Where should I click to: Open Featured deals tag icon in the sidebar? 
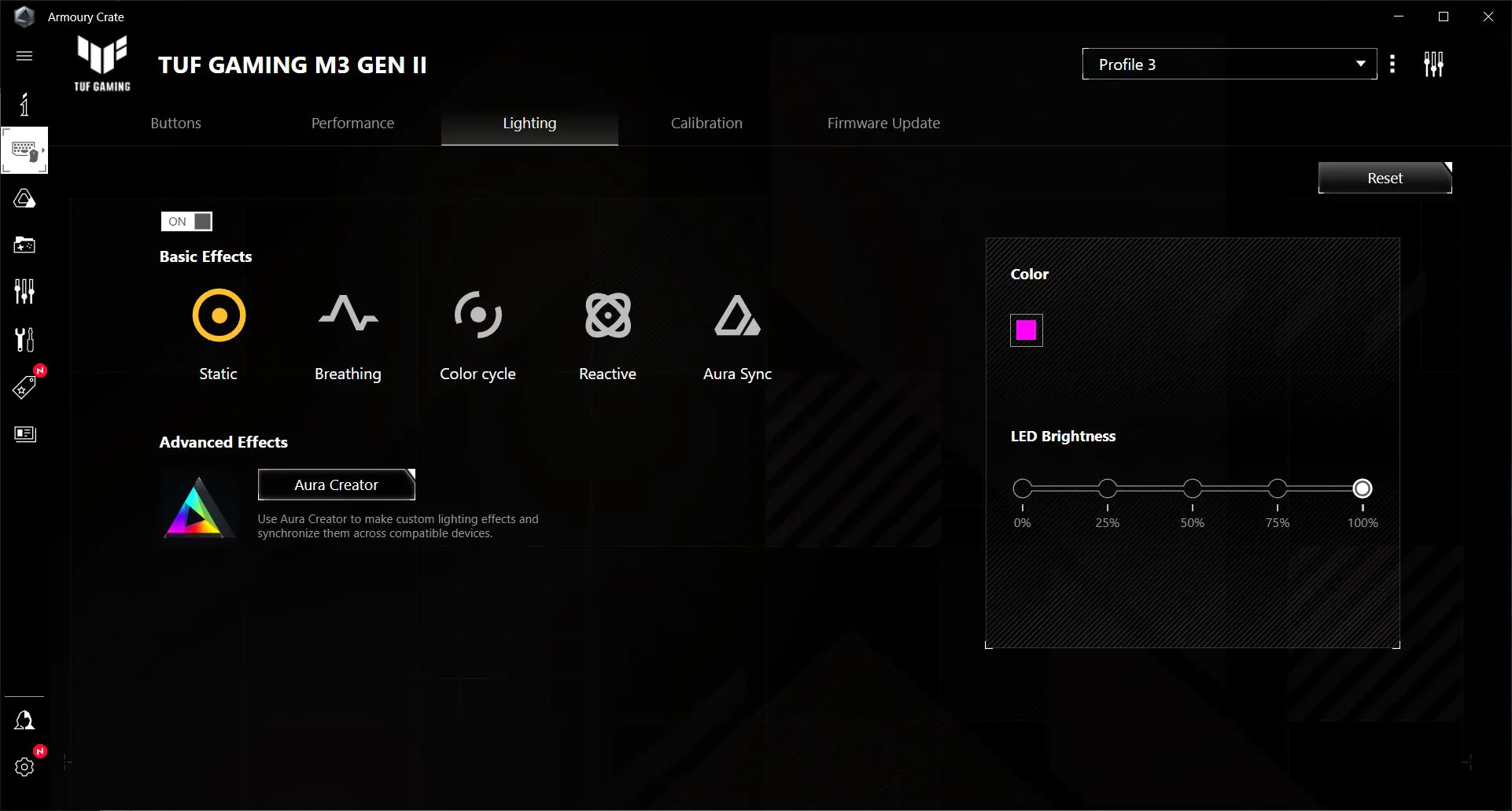click(24, 387)
